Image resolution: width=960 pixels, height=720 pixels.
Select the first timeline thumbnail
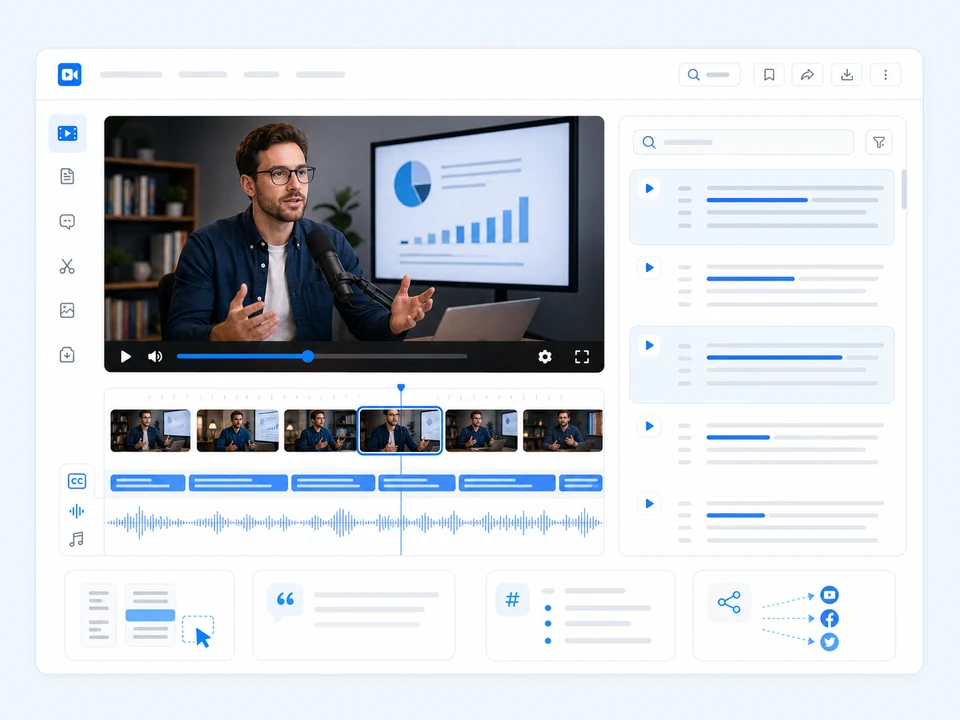point(151,431)
